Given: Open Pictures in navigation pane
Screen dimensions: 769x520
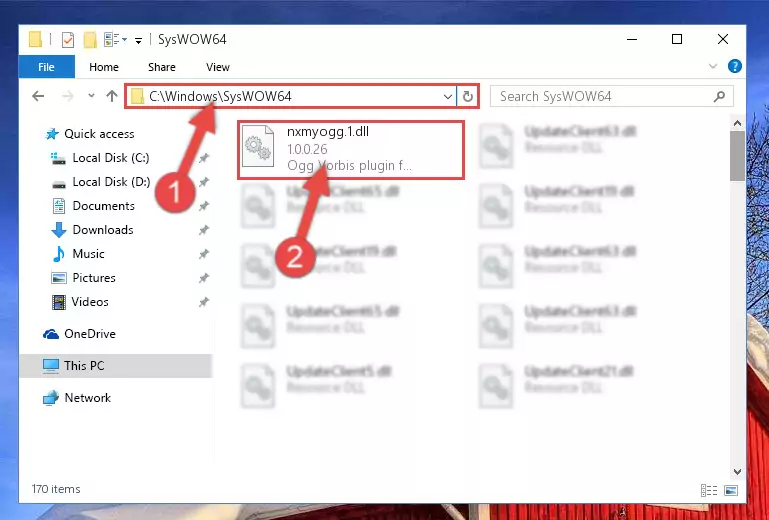Looking at the screenshot, I should point(94,278).
